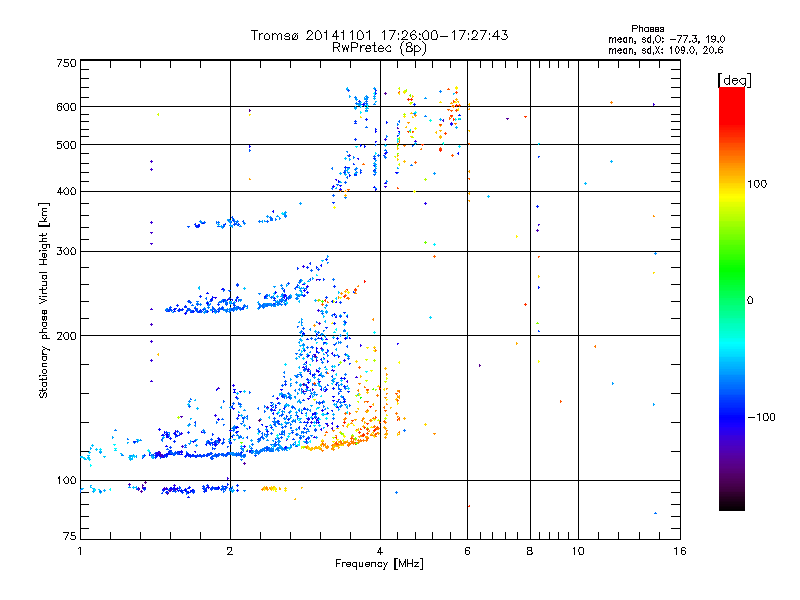The height and width of the screenshot is (600, 800).
Task: Click the x-axis label '1'
Action: click(x=80, y=551)
